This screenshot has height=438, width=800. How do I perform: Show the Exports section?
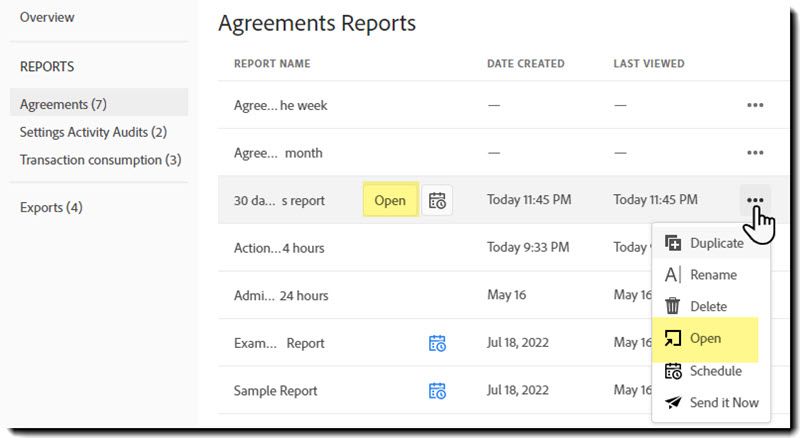[51, 208]
